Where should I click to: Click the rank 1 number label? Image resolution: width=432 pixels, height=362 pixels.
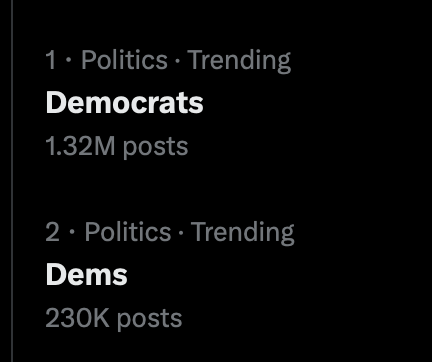click(50, 60)
